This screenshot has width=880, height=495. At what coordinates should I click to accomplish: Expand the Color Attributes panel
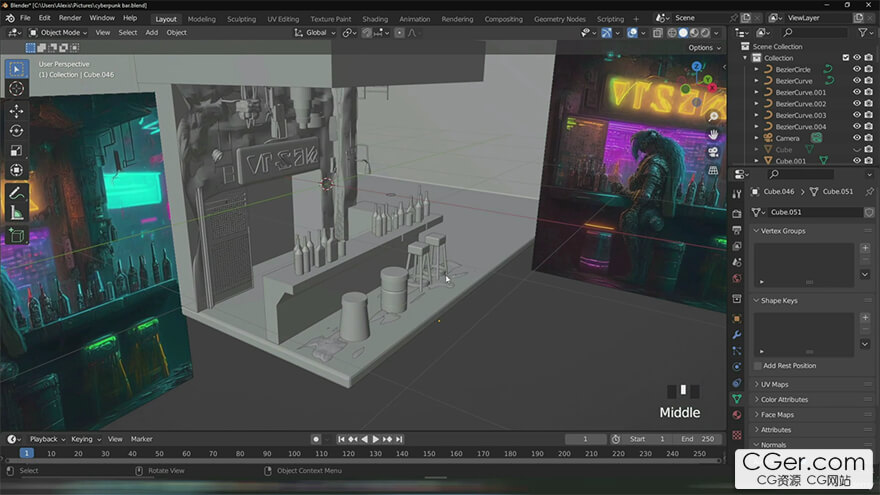coord(784,400)
